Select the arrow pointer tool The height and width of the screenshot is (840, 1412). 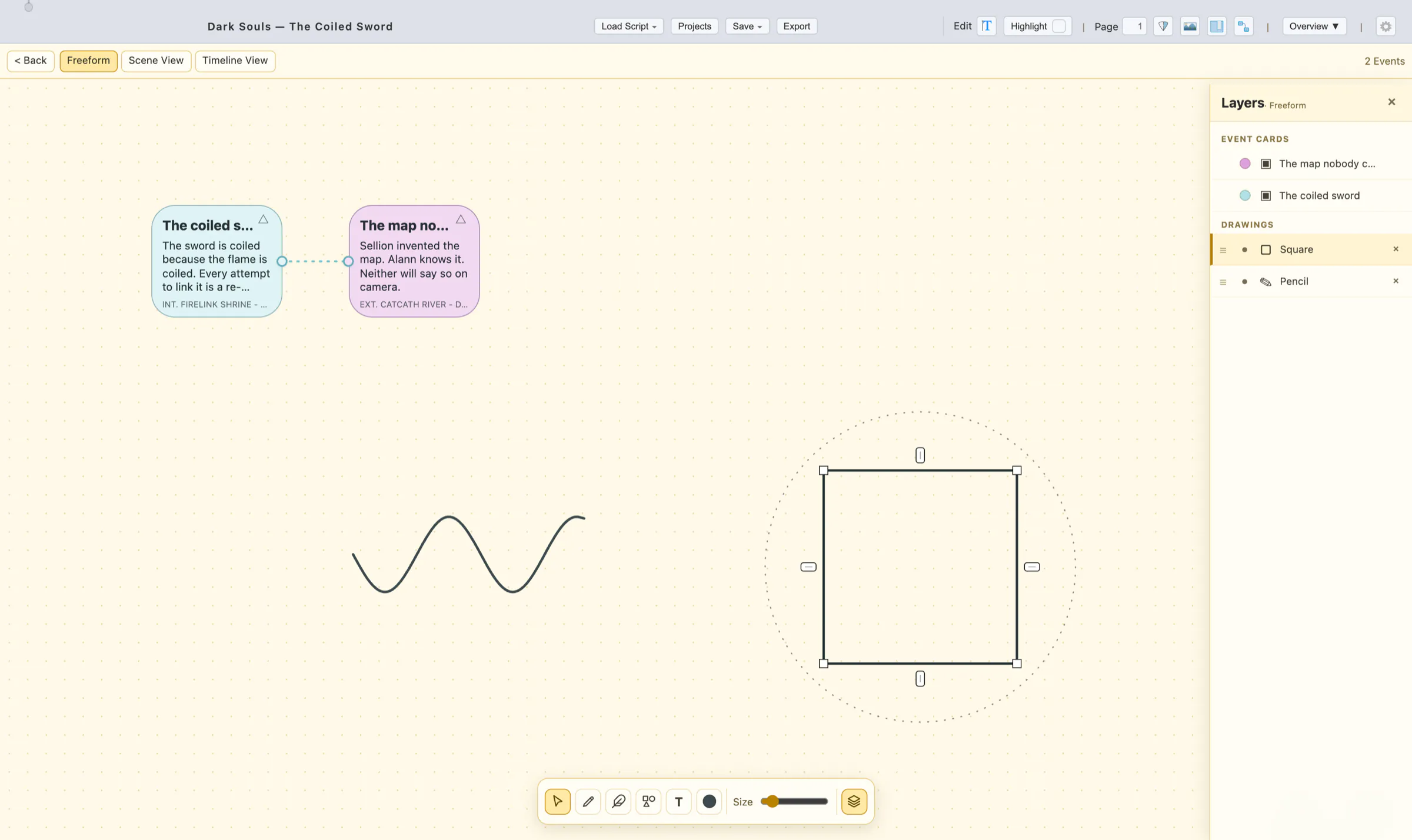557,801
